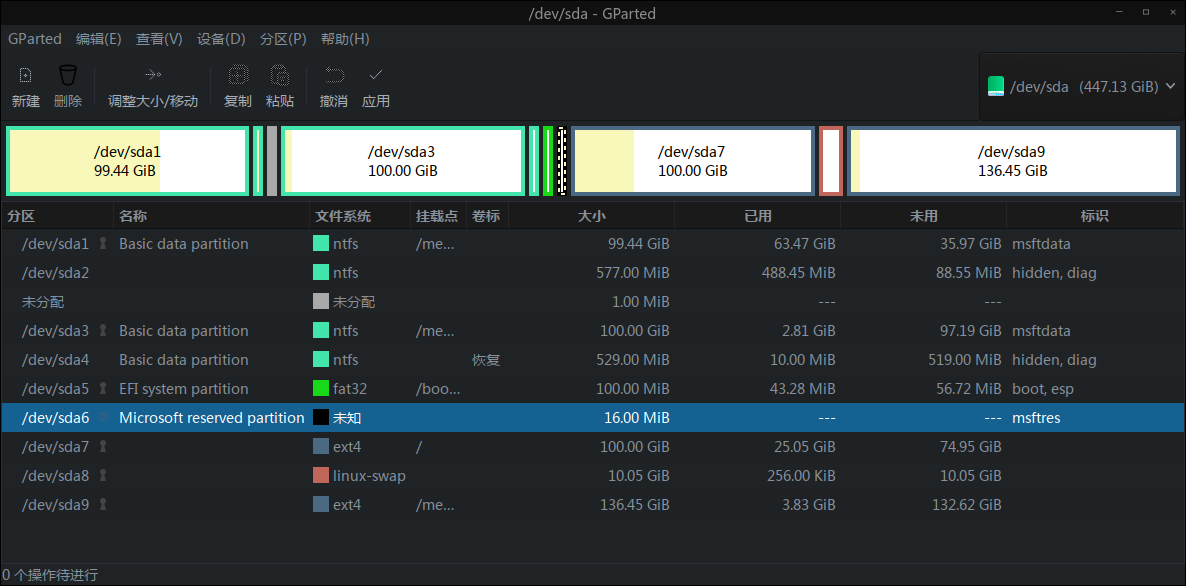Open the GParted menu
This screenshot has width=1186, height=586.
[x=34, y=39]
